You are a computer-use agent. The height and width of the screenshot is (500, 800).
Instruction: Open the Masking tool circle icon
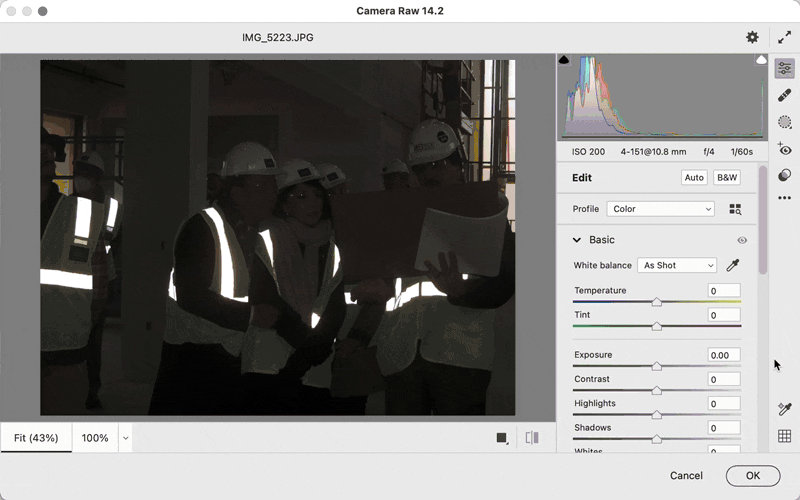tap(785, 122)
